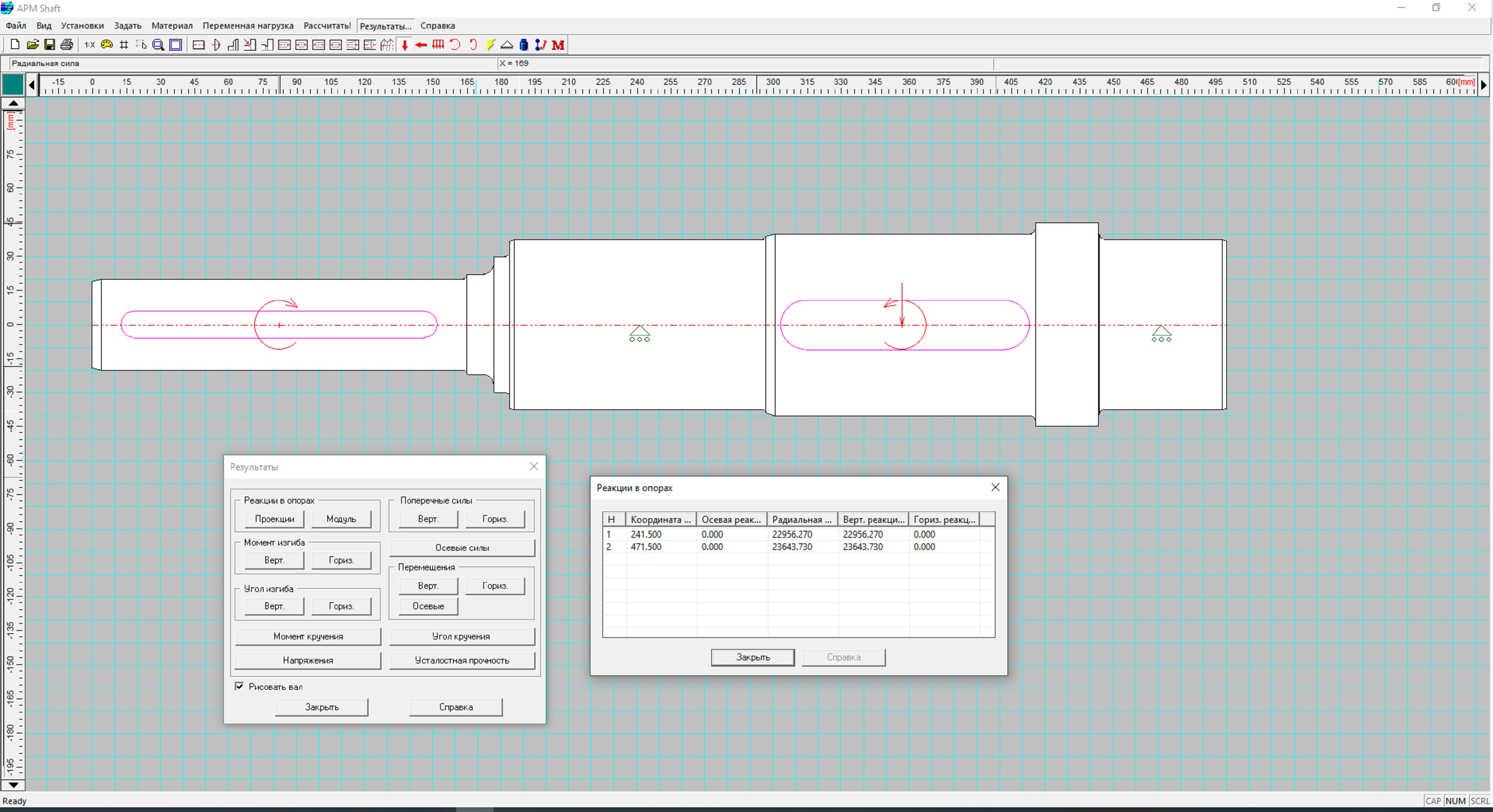The width and height of the screenshot is (1493, 812).
Task: Click the teal color square near ruler
Action: (13, 84)
